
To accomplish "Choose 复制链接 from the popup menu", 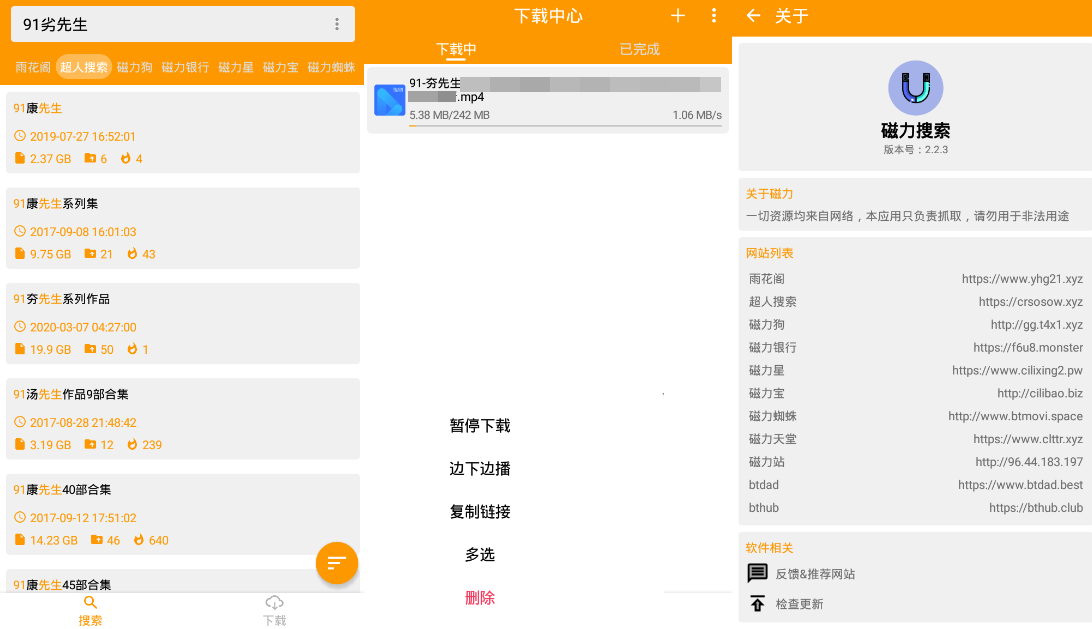I will pos(480,512).
